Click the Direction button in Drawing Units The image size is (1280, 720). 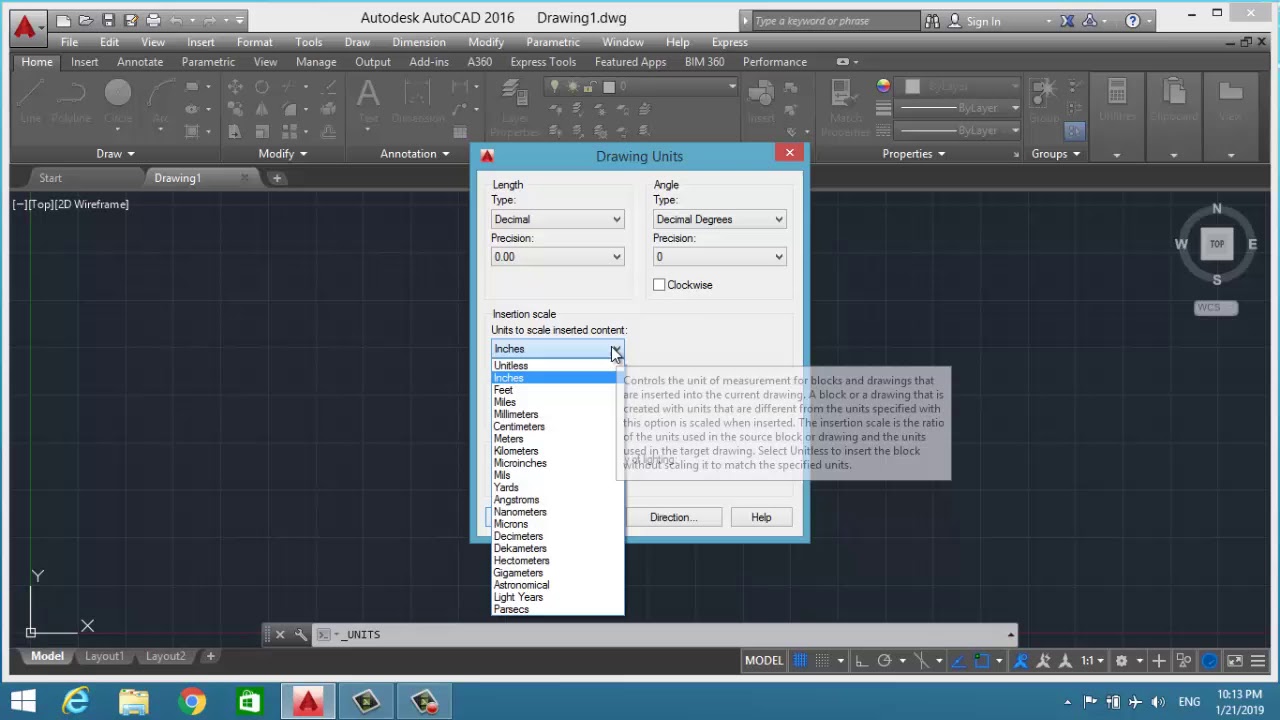click(x=673, y=517)
